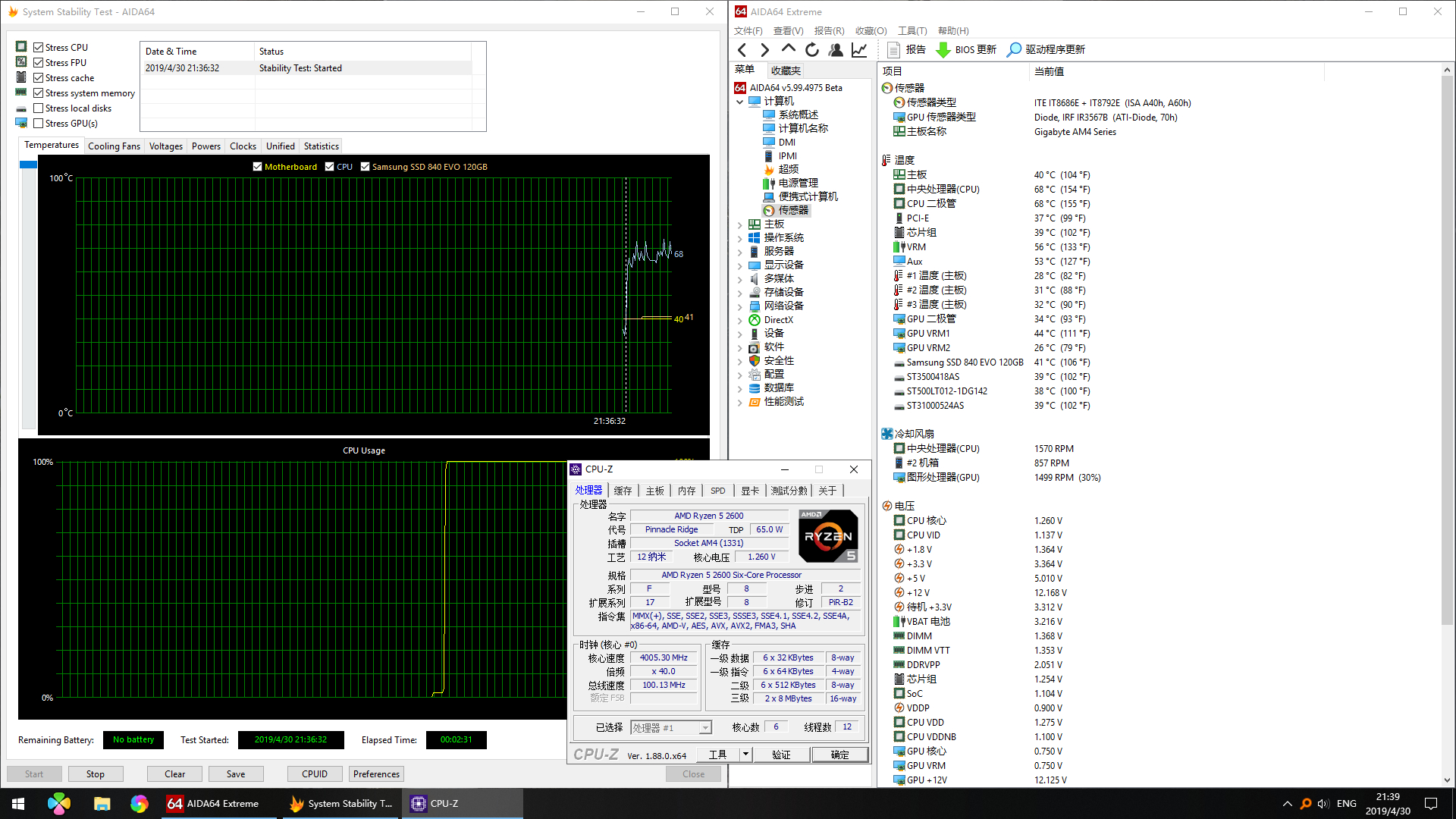
Task: Click the up-level arrow in AIDA64 toolbar
Action: tap(789, 49)
